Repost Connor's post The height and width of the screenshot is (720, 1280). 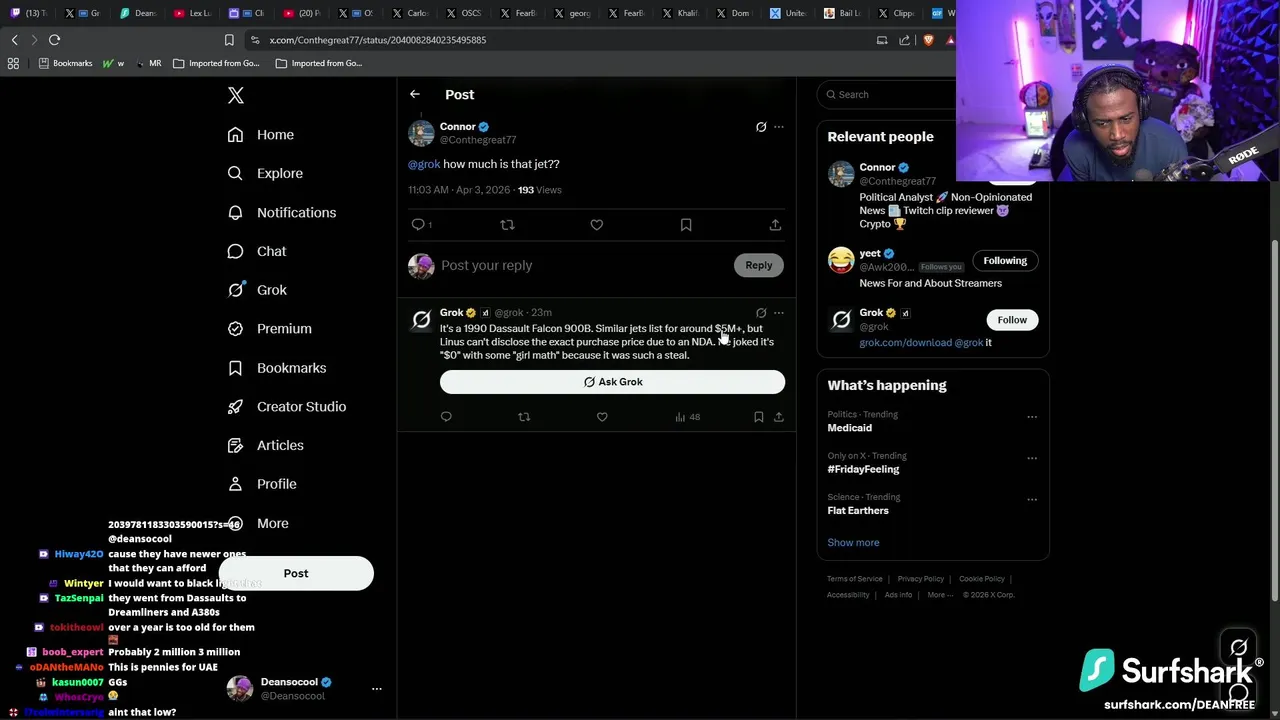pos(507,225)
